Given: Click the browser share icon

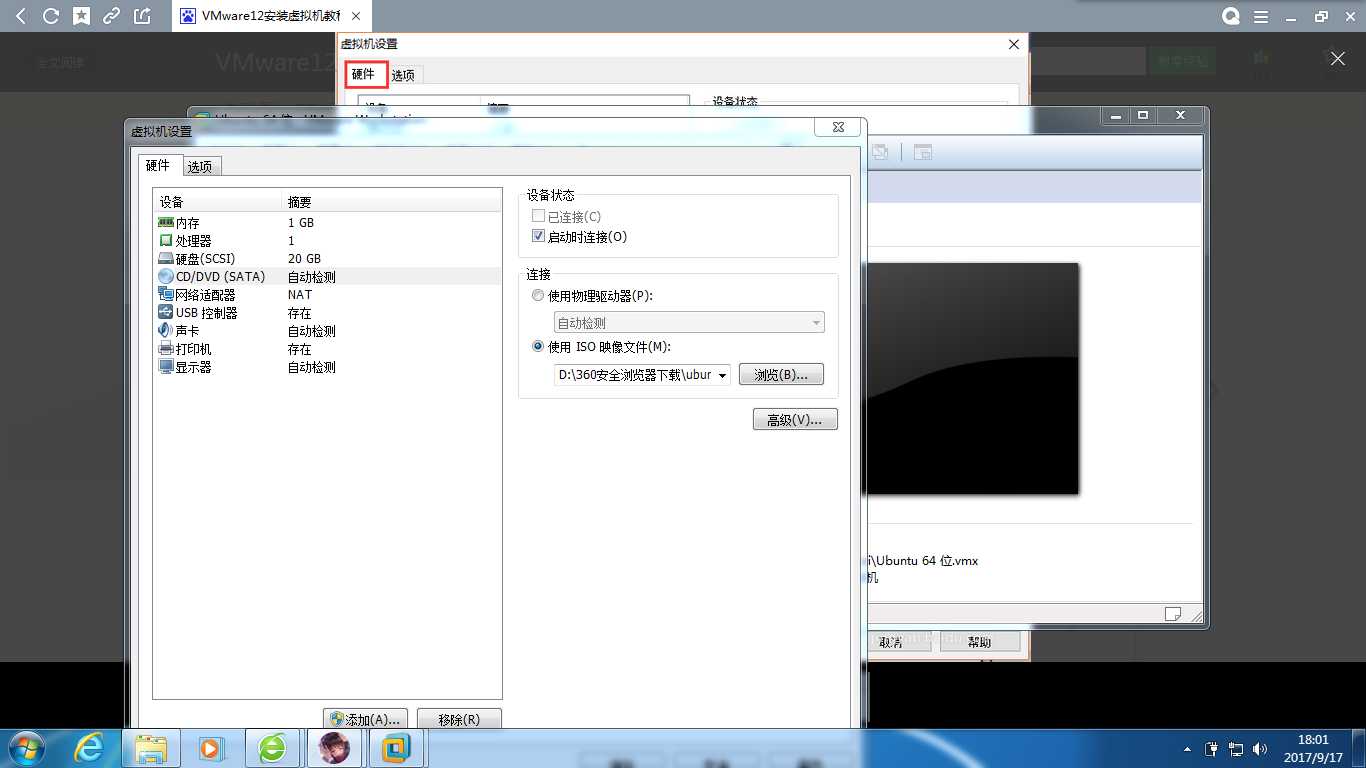Looking at the screenshot, I should pos(142,16).
